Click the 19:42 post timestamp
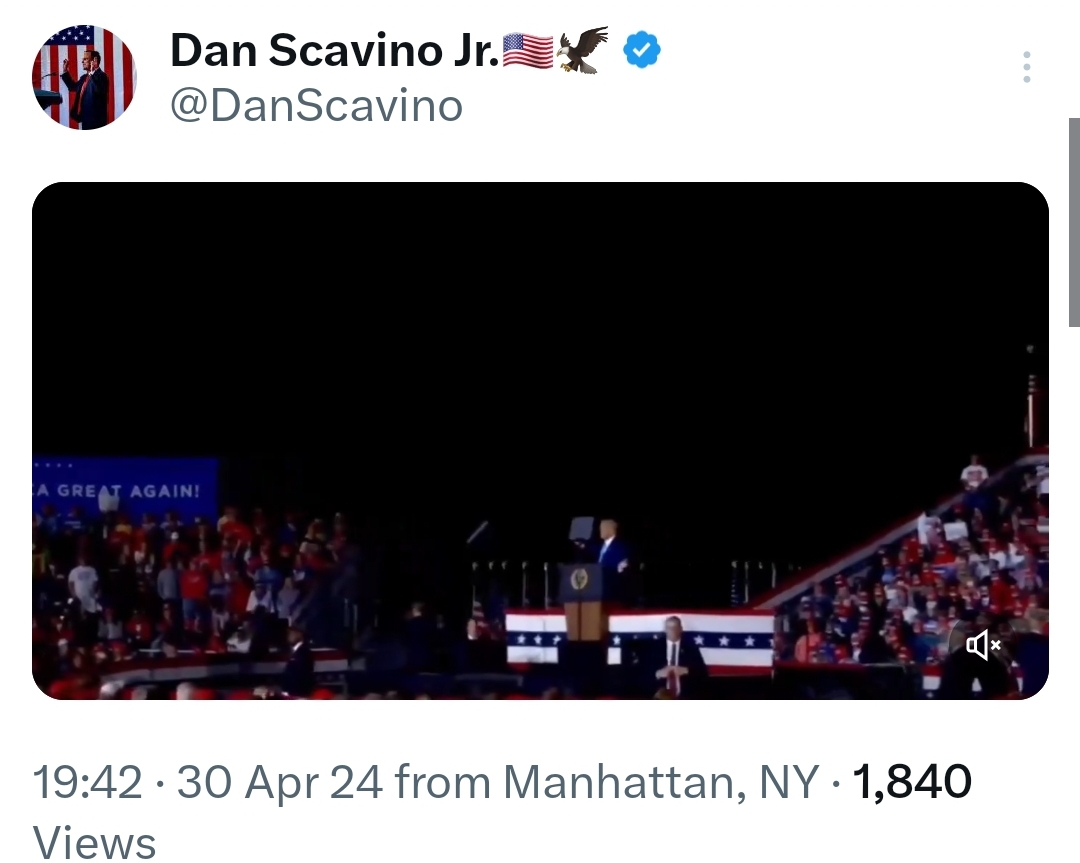The width and height of the screenshot is (1080, 863). point(87,782)
